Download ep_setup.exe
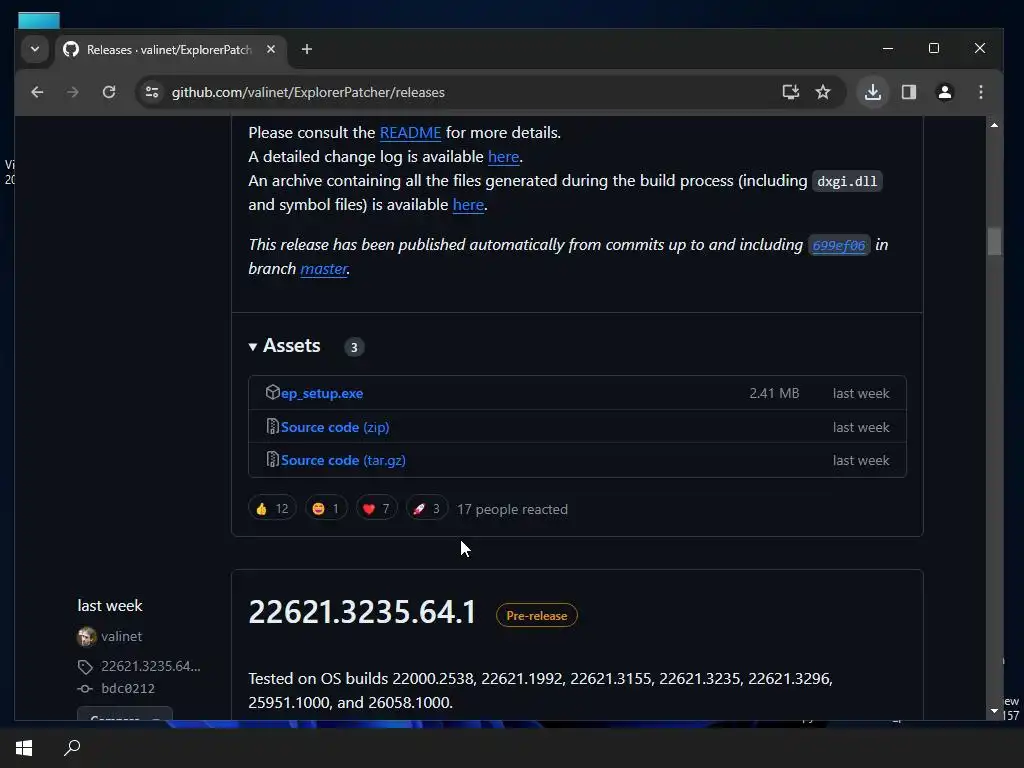1024x768 pixels. (322, 393)
